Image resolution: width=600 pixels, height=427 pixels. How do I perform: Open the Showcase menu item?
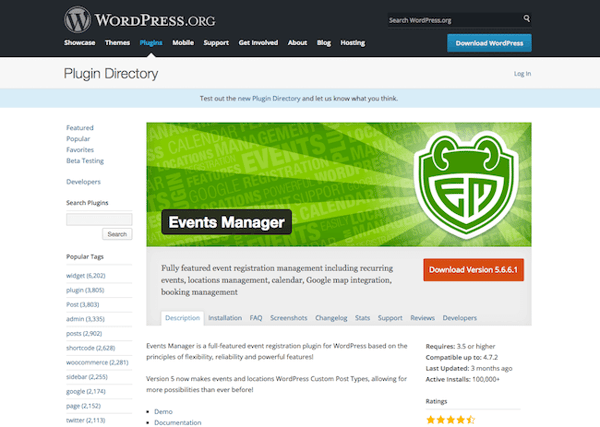tap(80, 42)
